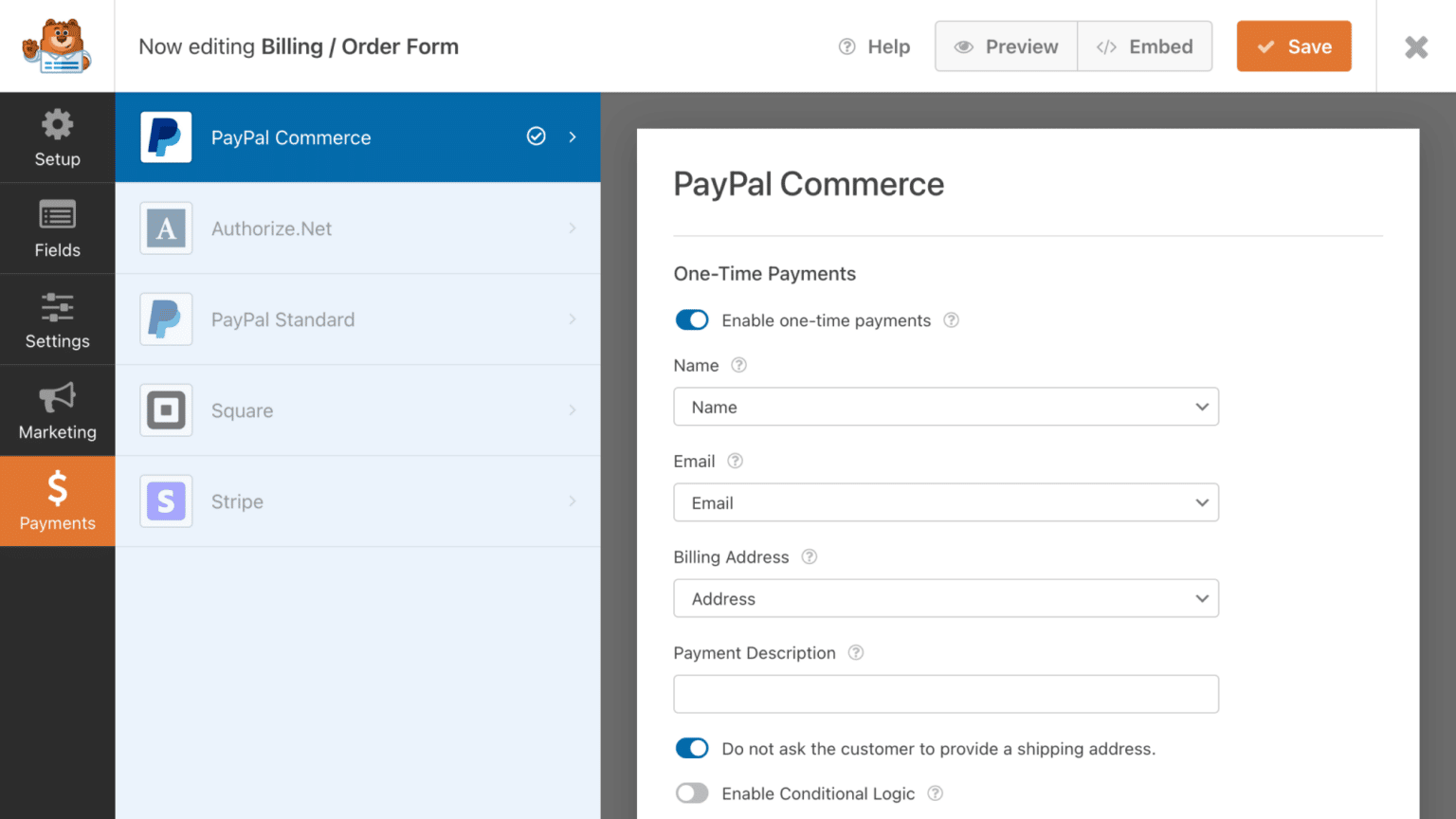
Task: Switch to PayPal Standard settings
Action: (358, 319)
